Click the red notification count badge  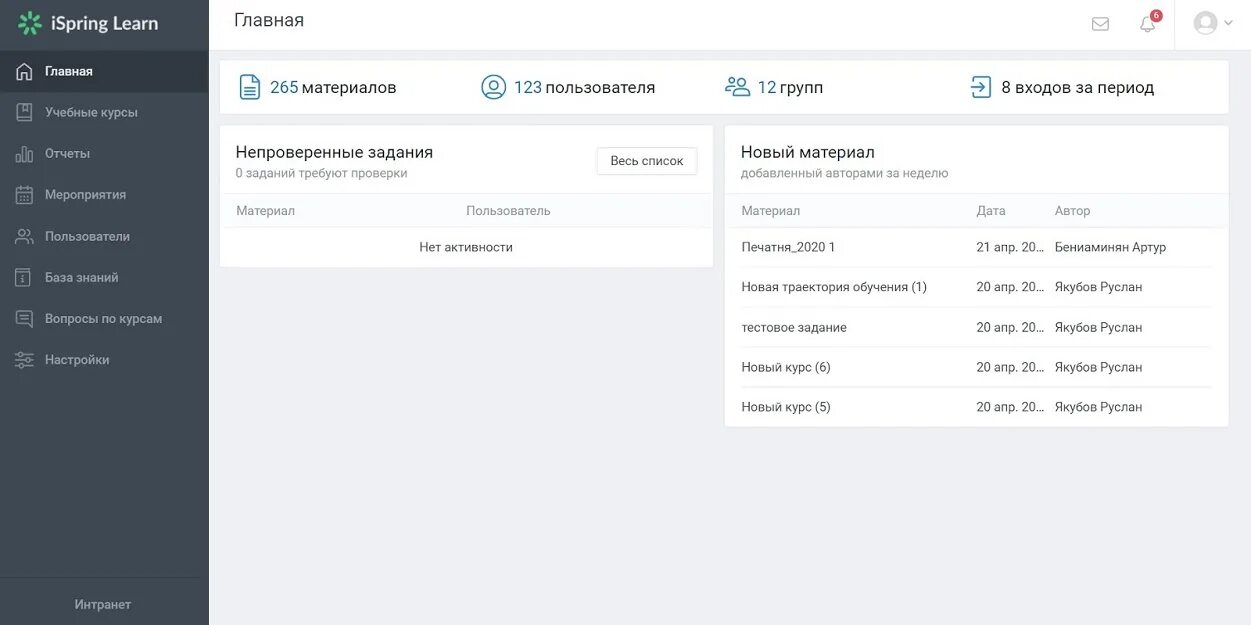pos(1156,16)
